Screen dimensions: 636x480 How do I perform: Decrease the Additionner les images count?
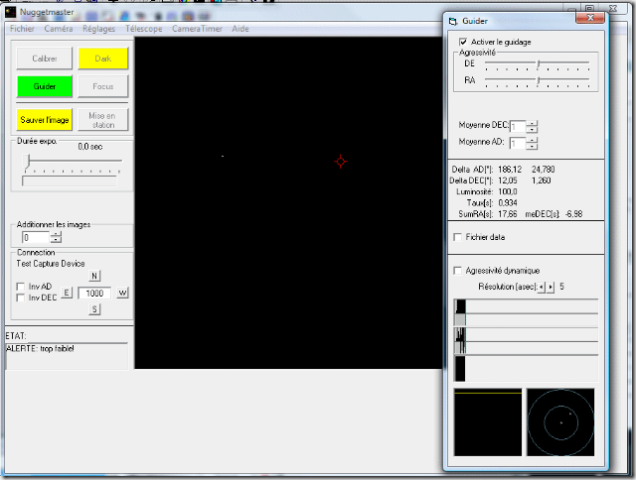tap(56, 240)
